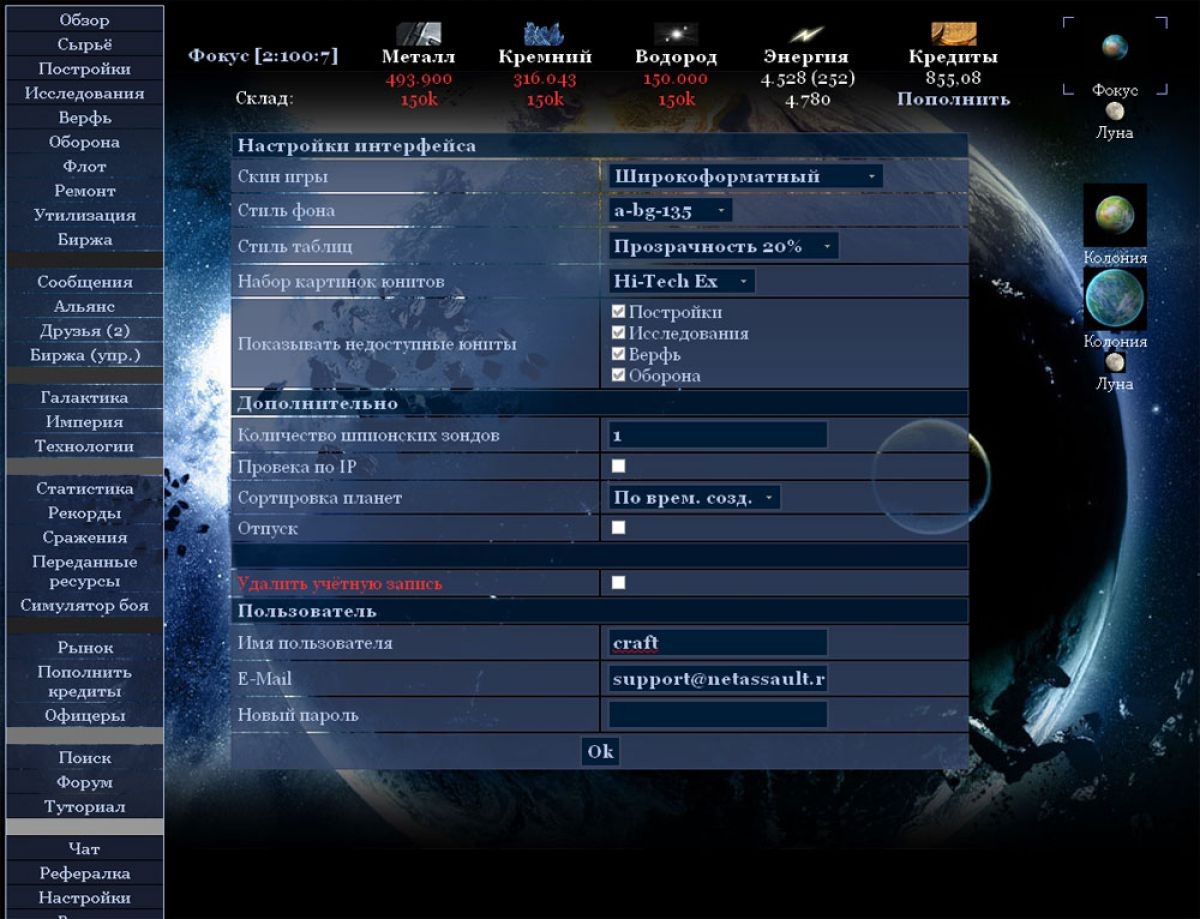Open Империя in the sidebar
The height and width of the screenshot is (919, 1200).
pos(85,422)
